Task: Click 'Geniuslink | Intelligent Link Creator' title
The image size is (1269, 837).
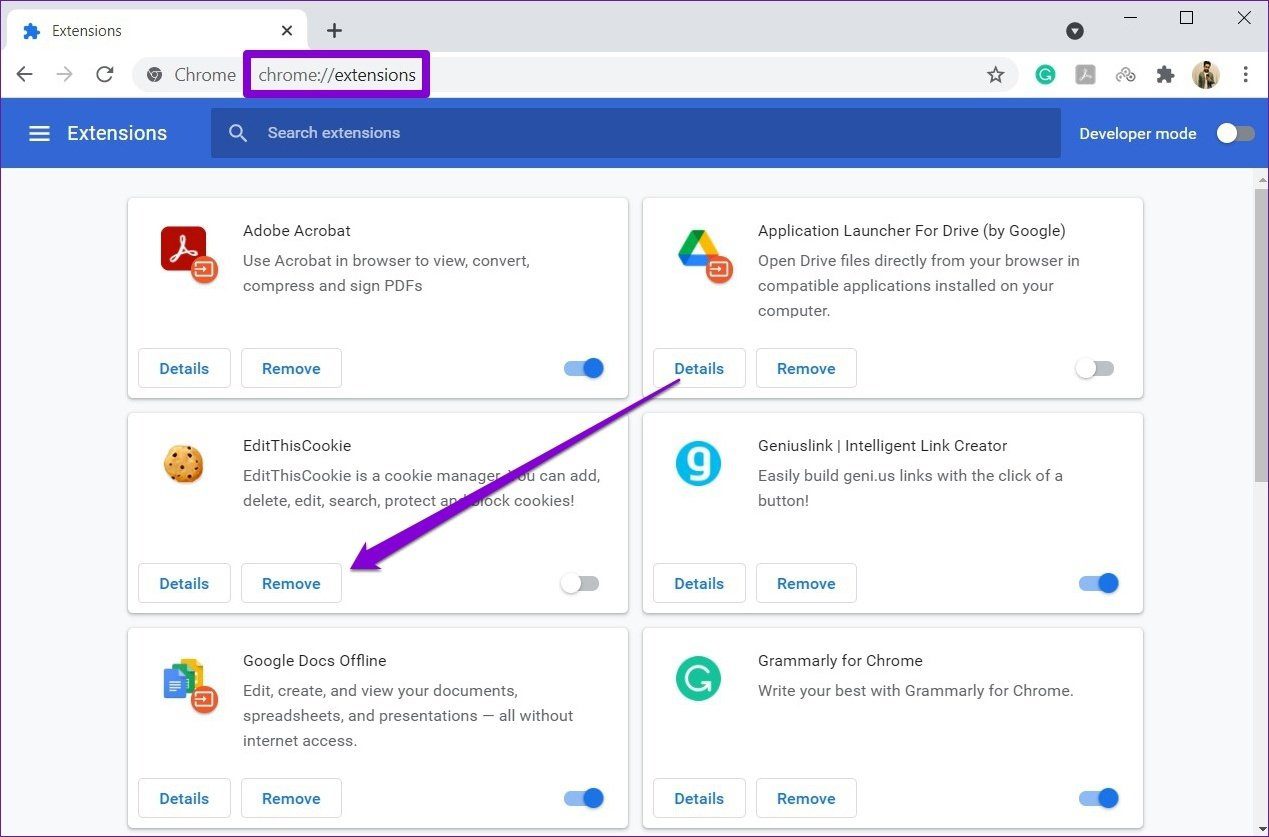Action: (x=882, y=445)
